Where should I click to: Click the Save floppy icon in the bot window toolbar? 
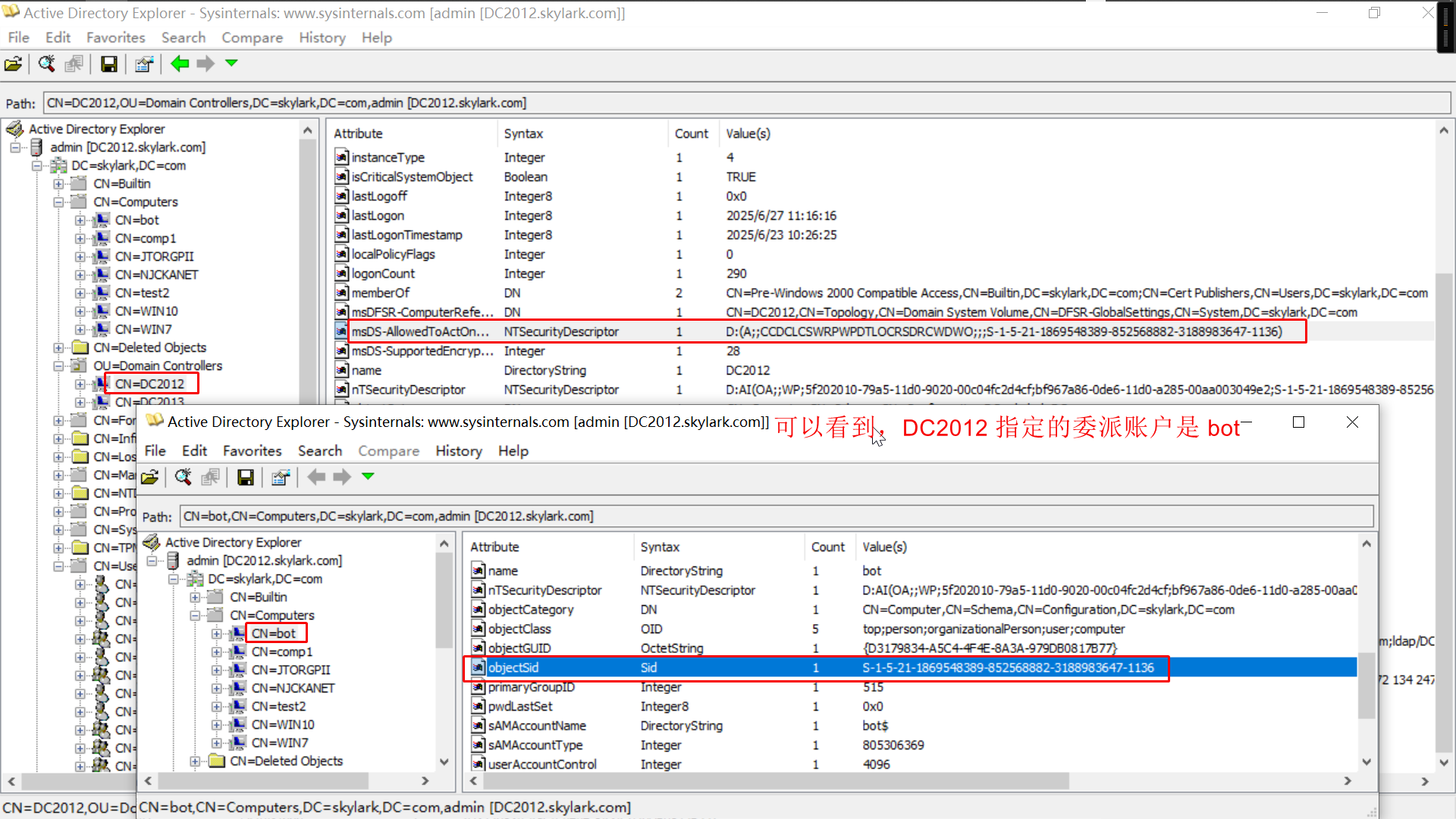tap(245, 477)
